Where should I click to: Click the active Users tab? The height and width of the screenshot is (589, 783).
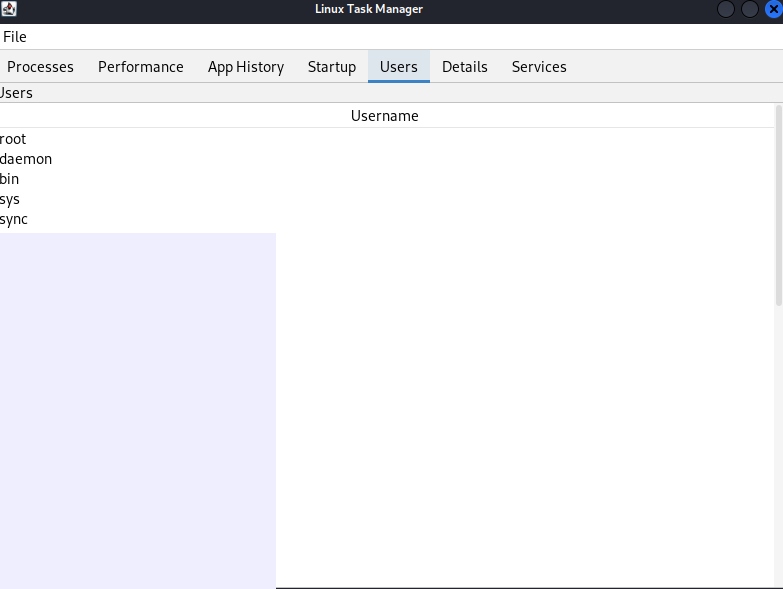[399, 67]
